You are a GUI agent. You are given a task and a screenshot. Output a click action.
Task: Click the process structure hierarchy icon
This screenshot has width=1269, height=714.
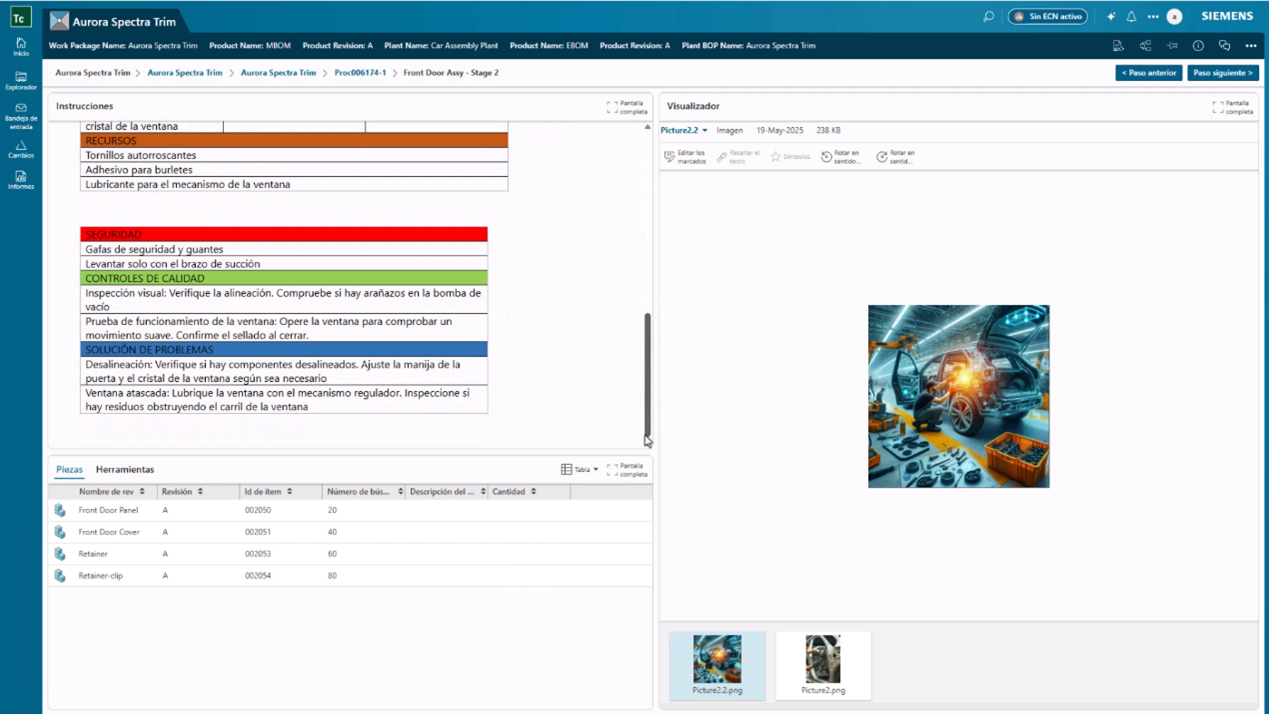click(1145, 45)
